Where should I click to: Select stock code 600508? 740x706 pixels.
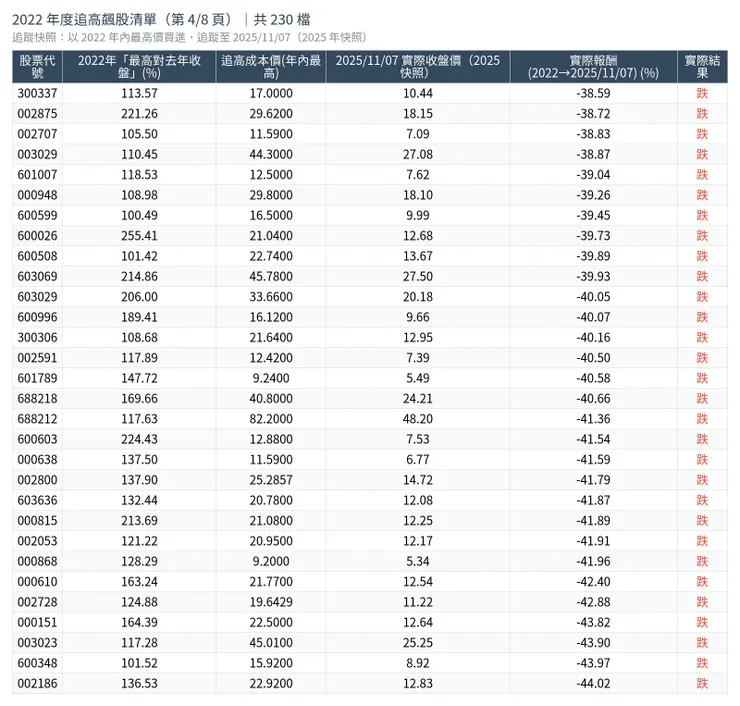(37, 256)
